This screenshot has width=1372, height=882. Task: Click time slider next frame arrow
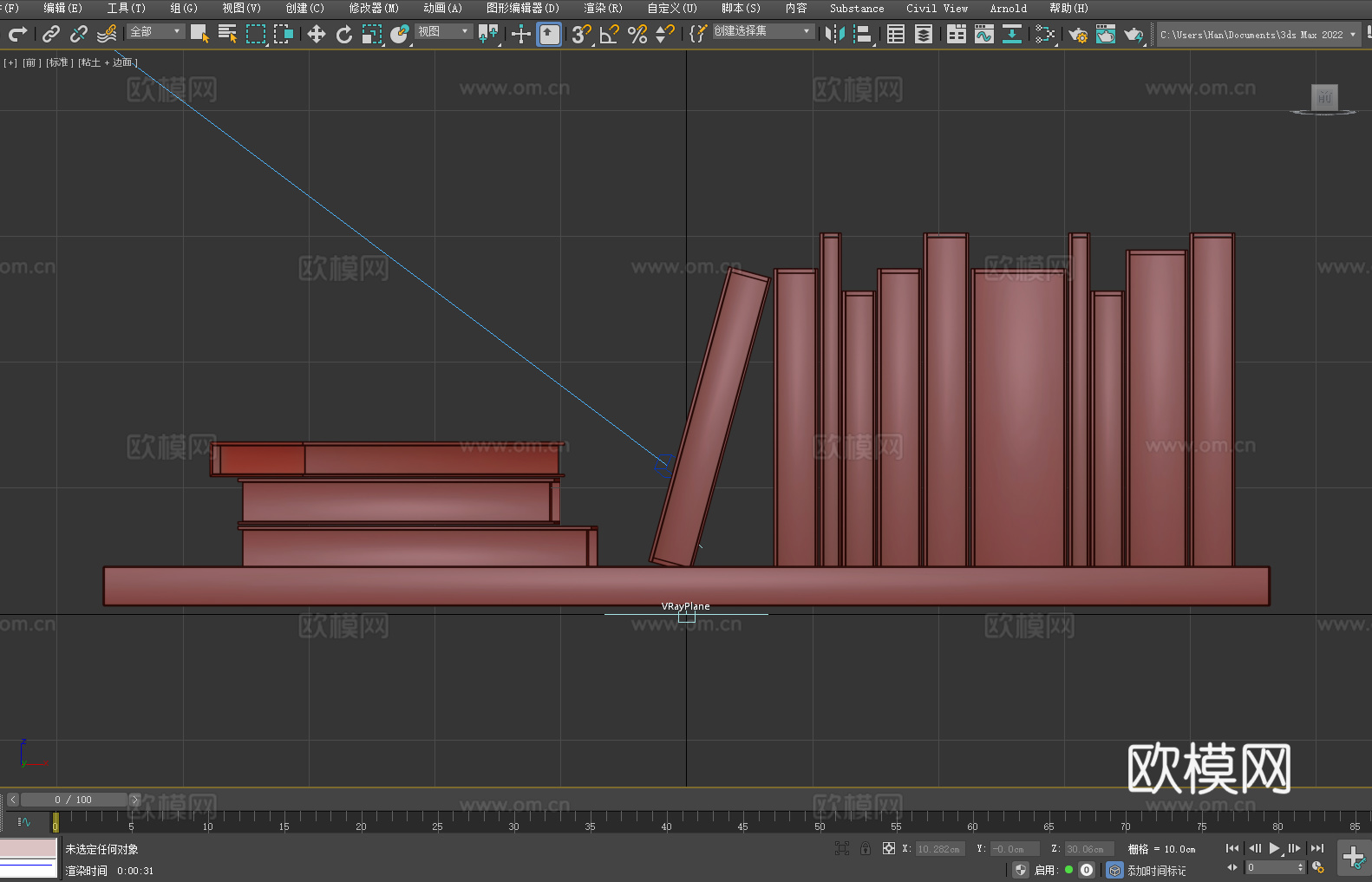coord(134,800)
